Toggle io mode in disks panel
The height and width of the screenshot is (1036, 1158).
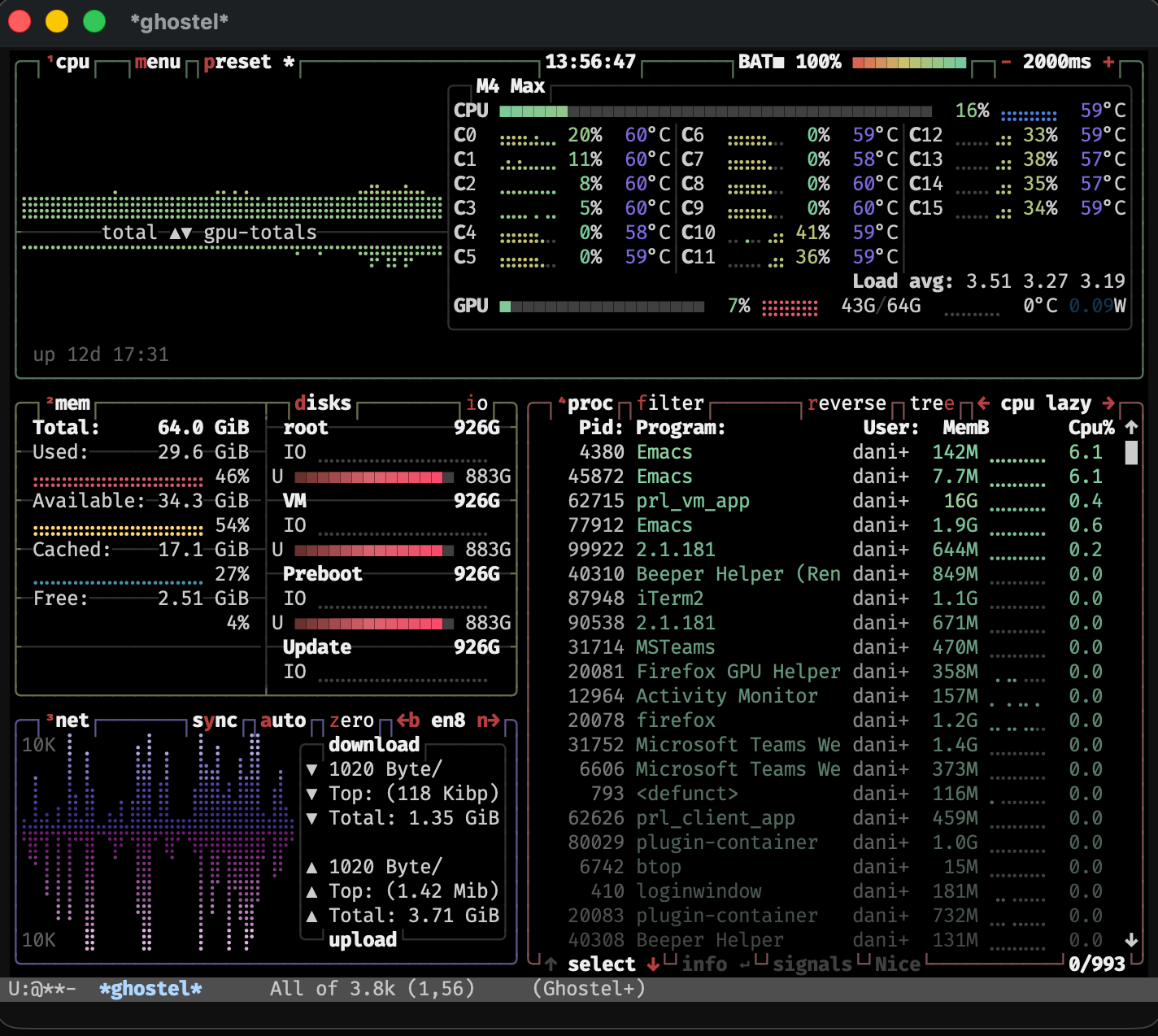477,403
